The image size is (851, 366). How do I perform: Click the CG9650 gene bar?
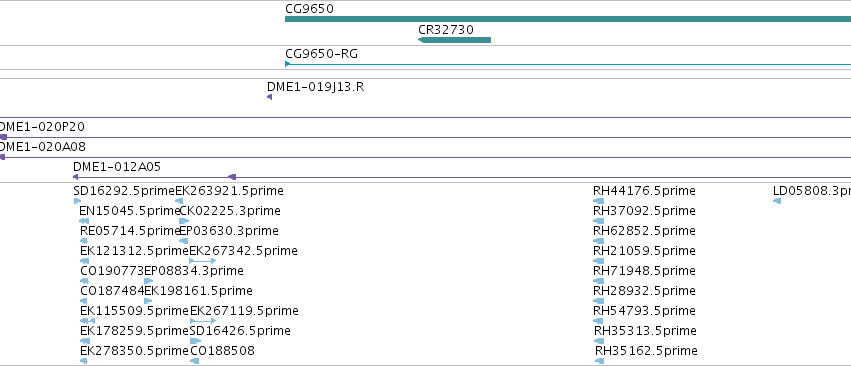pyautogui.click(x=568, y=19)
